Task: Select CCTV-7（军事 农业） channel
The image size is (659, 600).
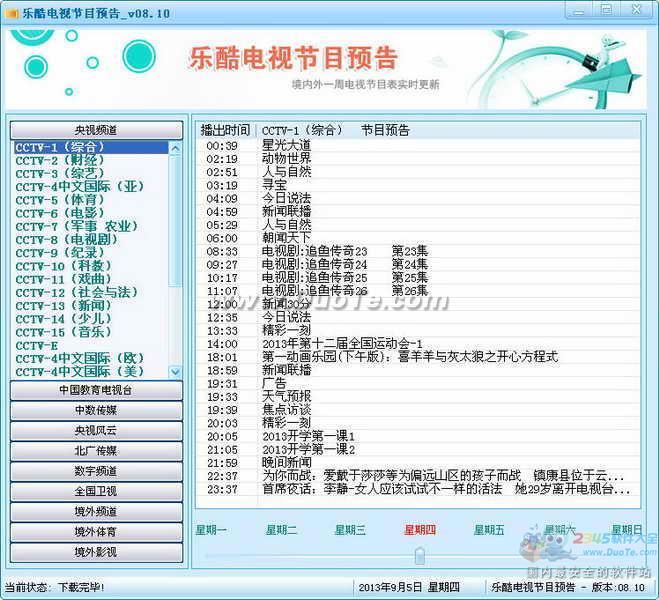Action: (x=91, y=226)
